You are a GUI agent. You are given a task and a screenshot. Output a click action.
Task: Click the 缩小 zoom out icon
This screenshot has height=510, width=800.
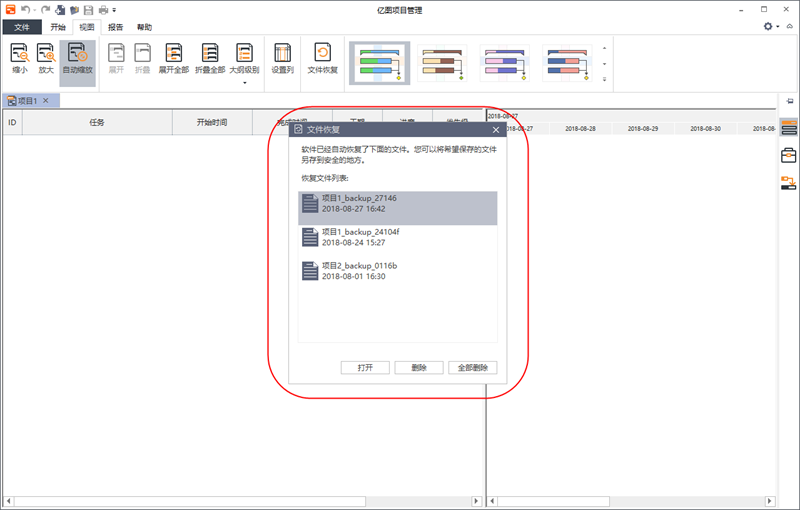20,59
